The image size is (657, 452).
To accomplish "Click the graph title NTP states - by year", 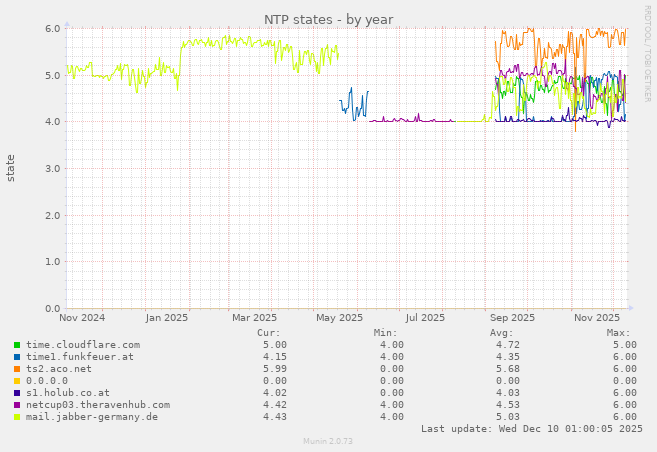I will click(x=328, y=20).
